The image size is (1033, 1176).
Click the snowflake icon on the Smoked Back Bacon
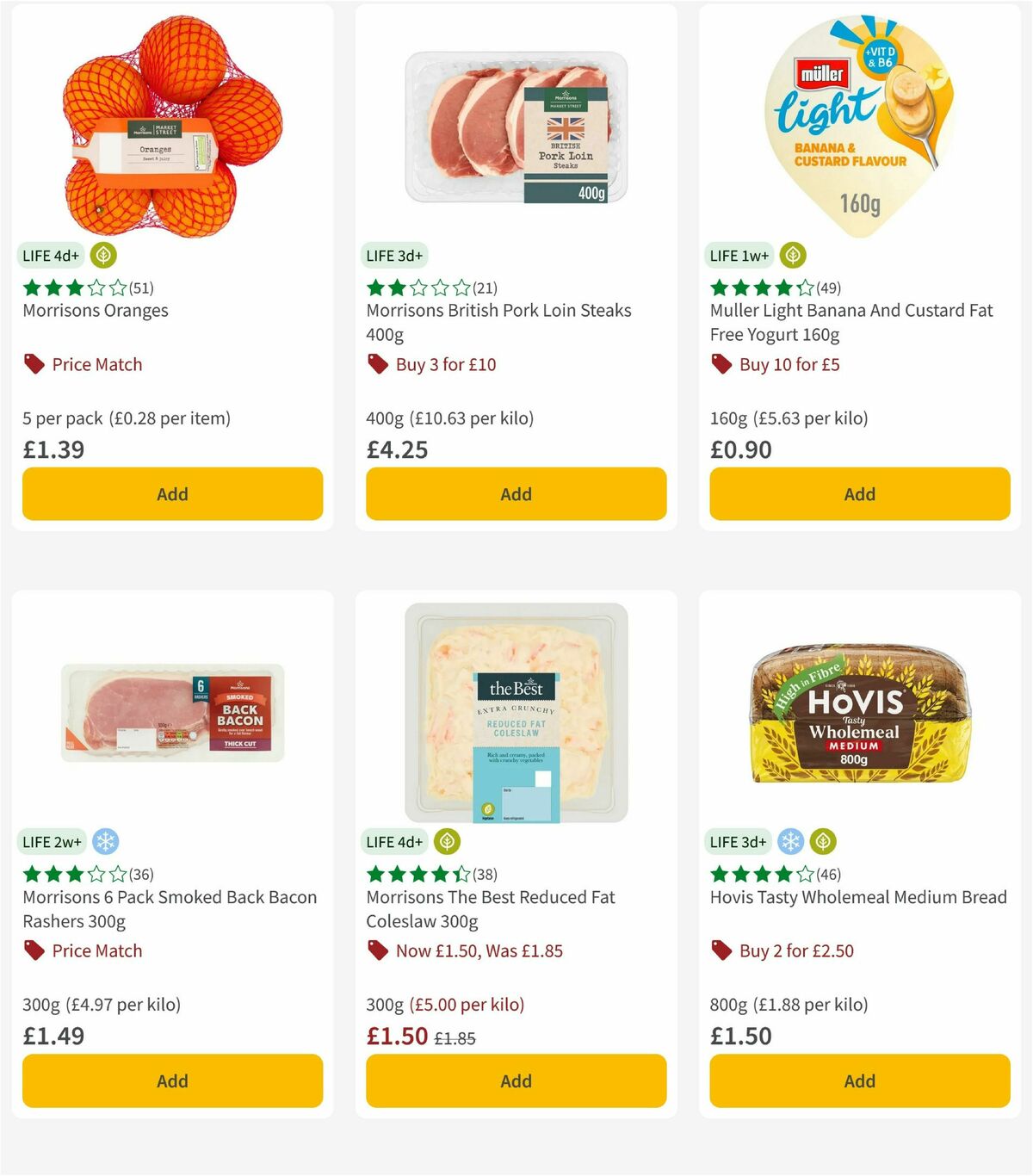[x=107, y=841]
